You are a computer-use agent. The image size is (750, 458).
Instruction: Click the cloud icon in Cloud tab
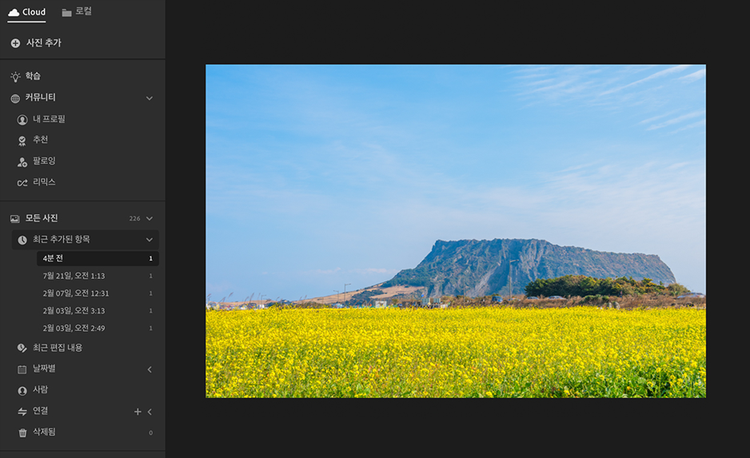coord(14,12)
